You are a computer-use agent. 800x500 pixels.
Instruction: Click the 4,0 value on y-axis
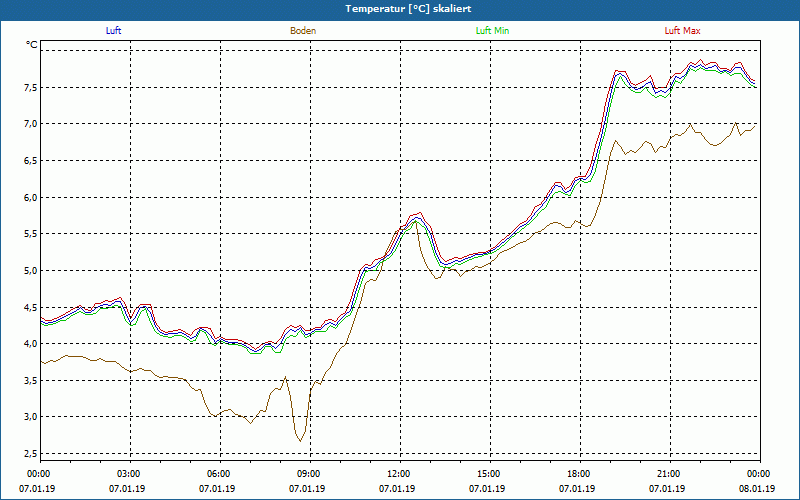(31, 343)
